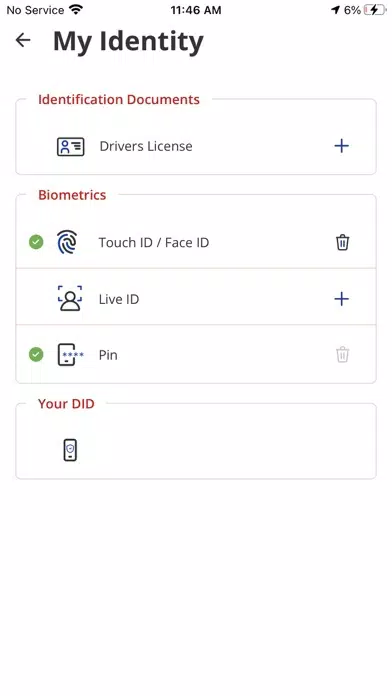Screen dimensions: 392x696
Task: Tap the phone shield DID icon
Action: click(x=70, y=450)
